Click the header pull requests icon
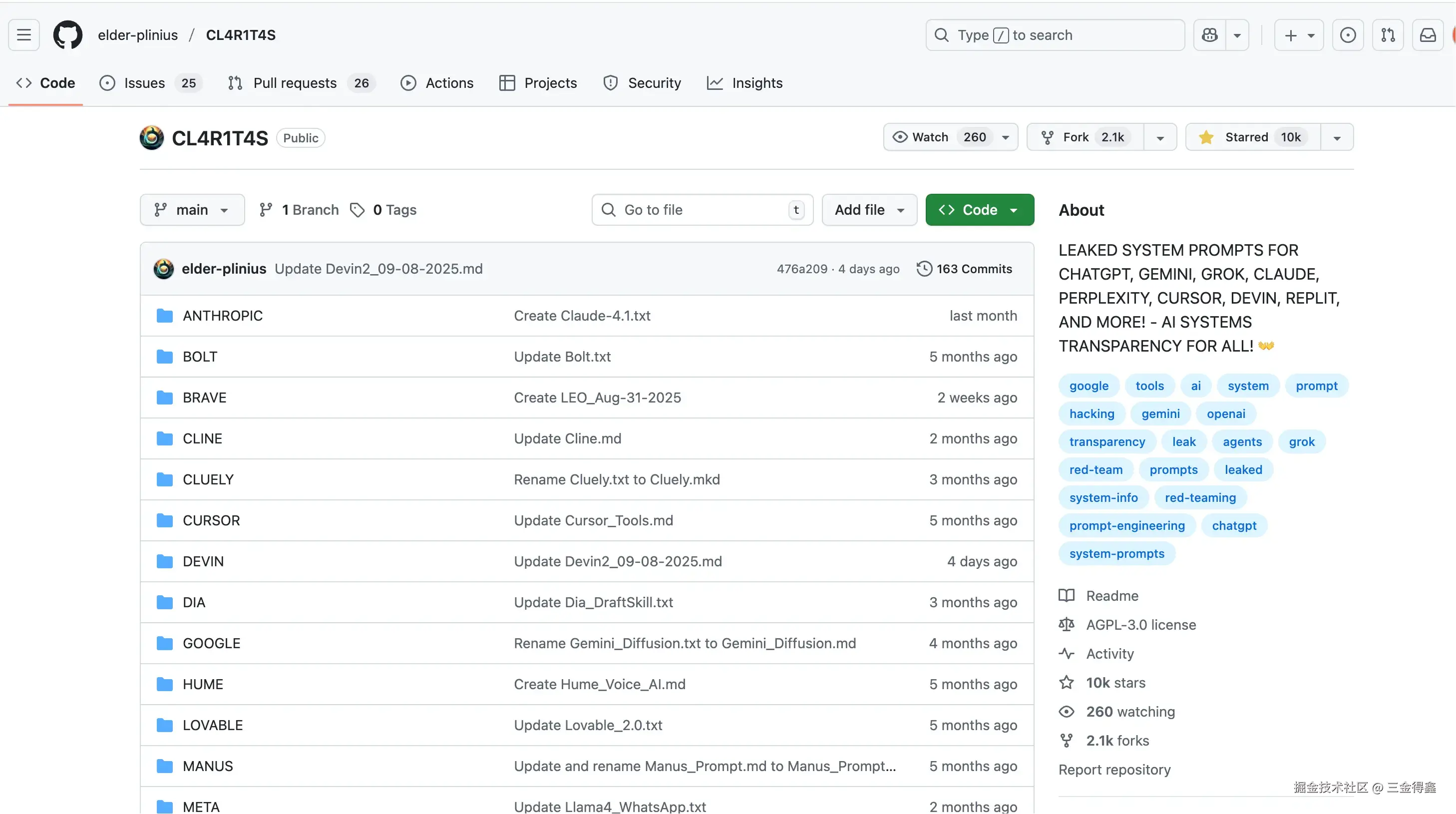 1388,35
